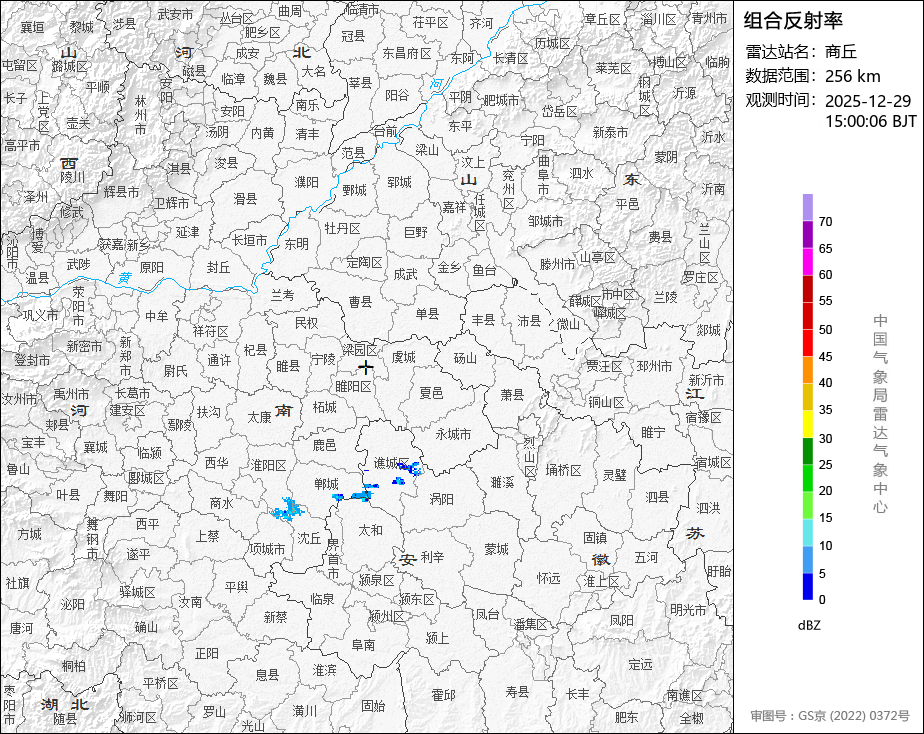Click the 萧县 map label
Image resolution: width=924 pixels, height=734 pixels.
pyautogui.click(x=512, y=394)
